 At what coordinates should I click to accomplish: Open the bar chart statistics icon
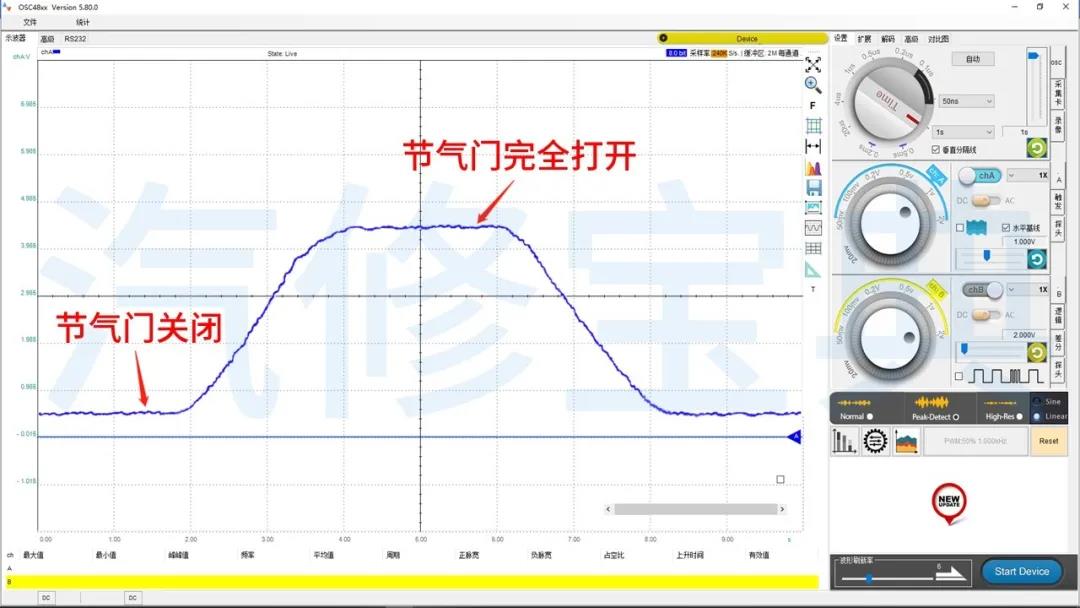[844, 441]
